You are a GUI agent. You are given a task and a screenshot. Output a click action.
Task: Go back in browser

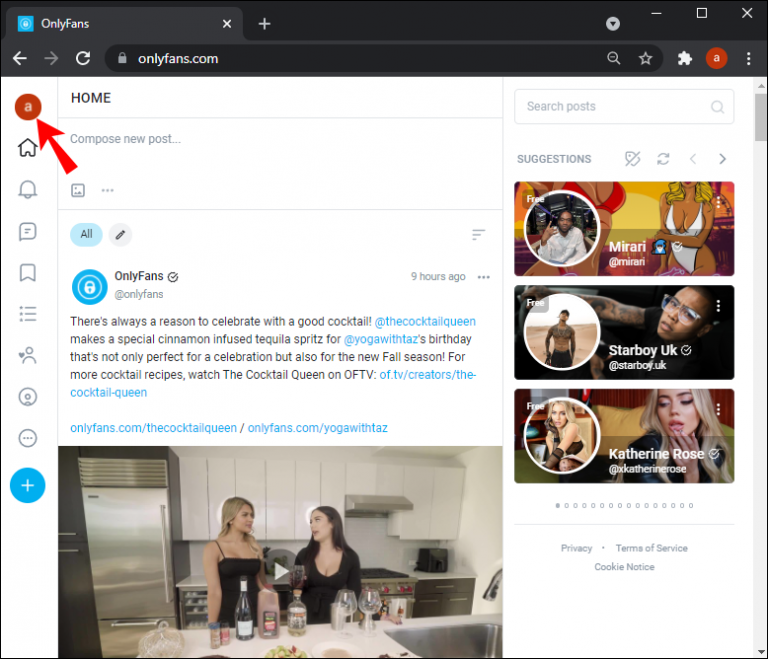click(x=20, y=58)
